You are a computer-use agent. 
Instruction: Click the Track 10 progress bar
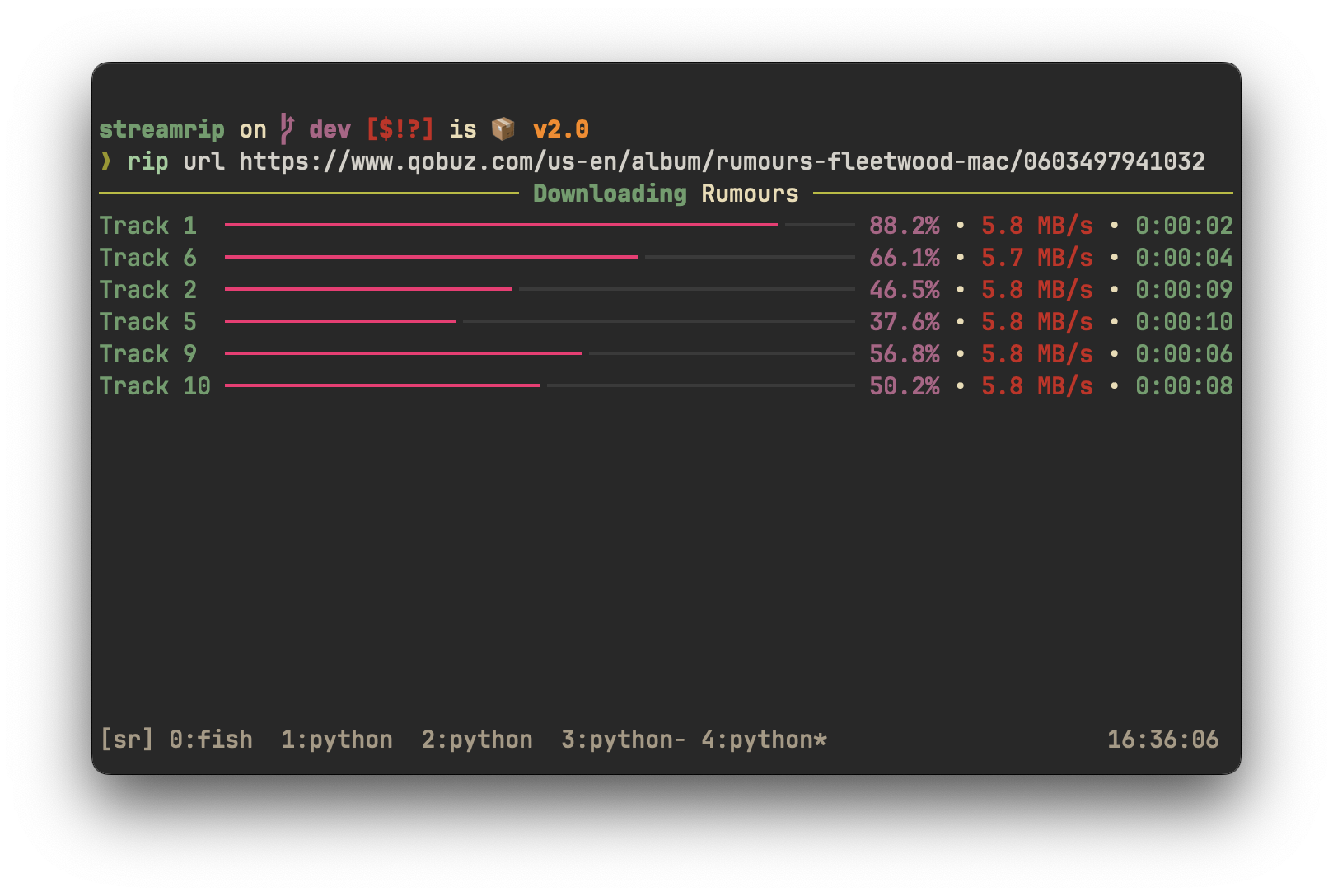click(540, 385)
